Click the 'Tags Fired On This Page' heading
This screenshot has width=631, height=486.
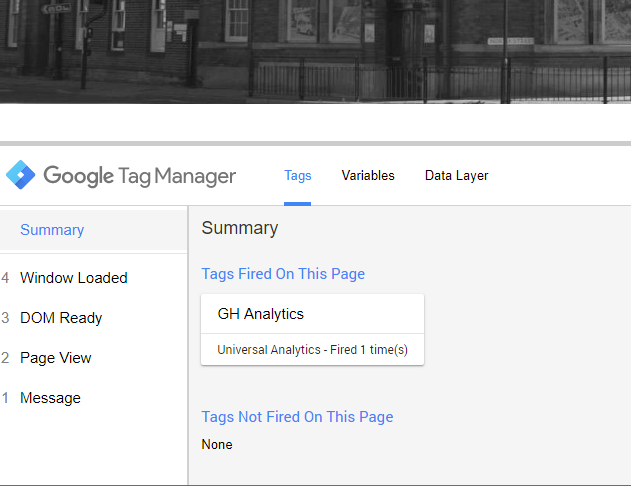point(283,274)
